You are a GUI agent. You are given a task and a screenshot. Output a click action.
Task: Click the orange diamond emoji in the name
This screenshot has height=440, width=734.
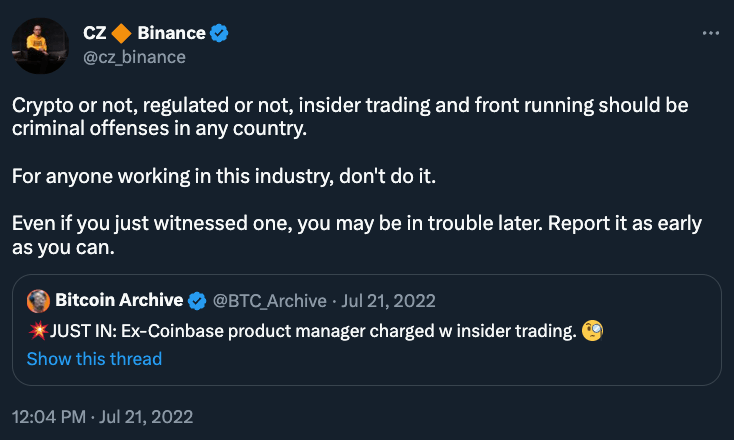(x=123, y=34)
